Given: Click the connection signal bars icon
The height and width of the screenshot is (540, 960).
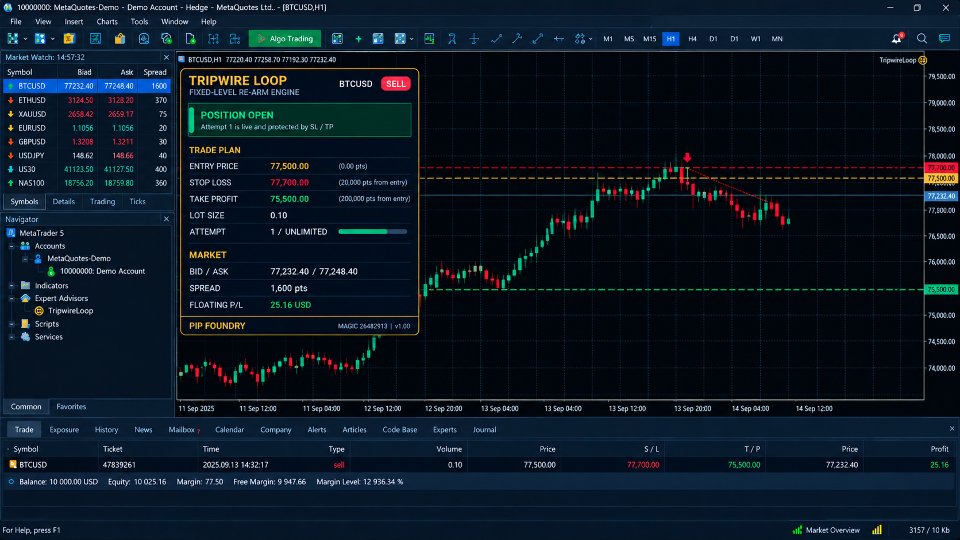Looking at the screenshot, I should click(x=877, y=530).
